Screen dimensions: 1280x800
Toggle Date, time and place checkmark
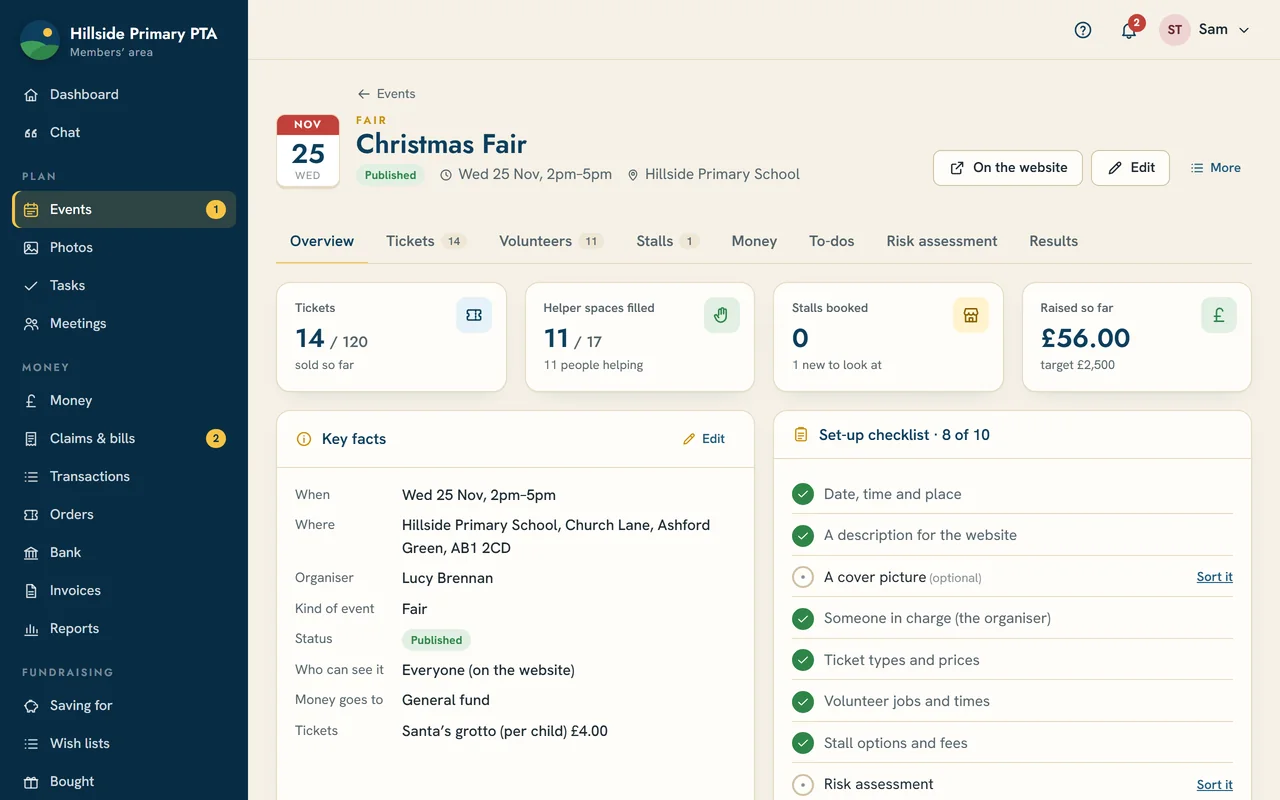[x=803, y=494]
